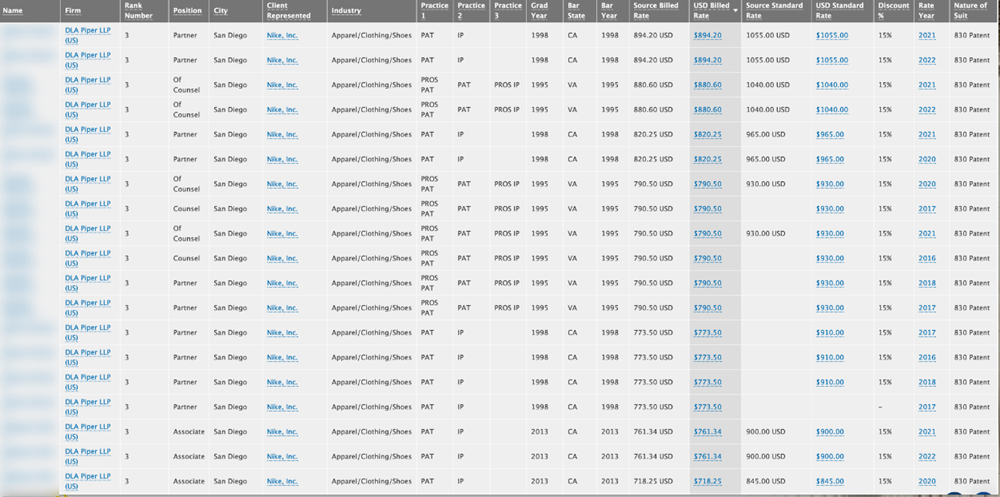Open the $845.00 standard rate link
Image resolution: width=1000 pixels, height=497 pixels.
(x=830, y=481)
